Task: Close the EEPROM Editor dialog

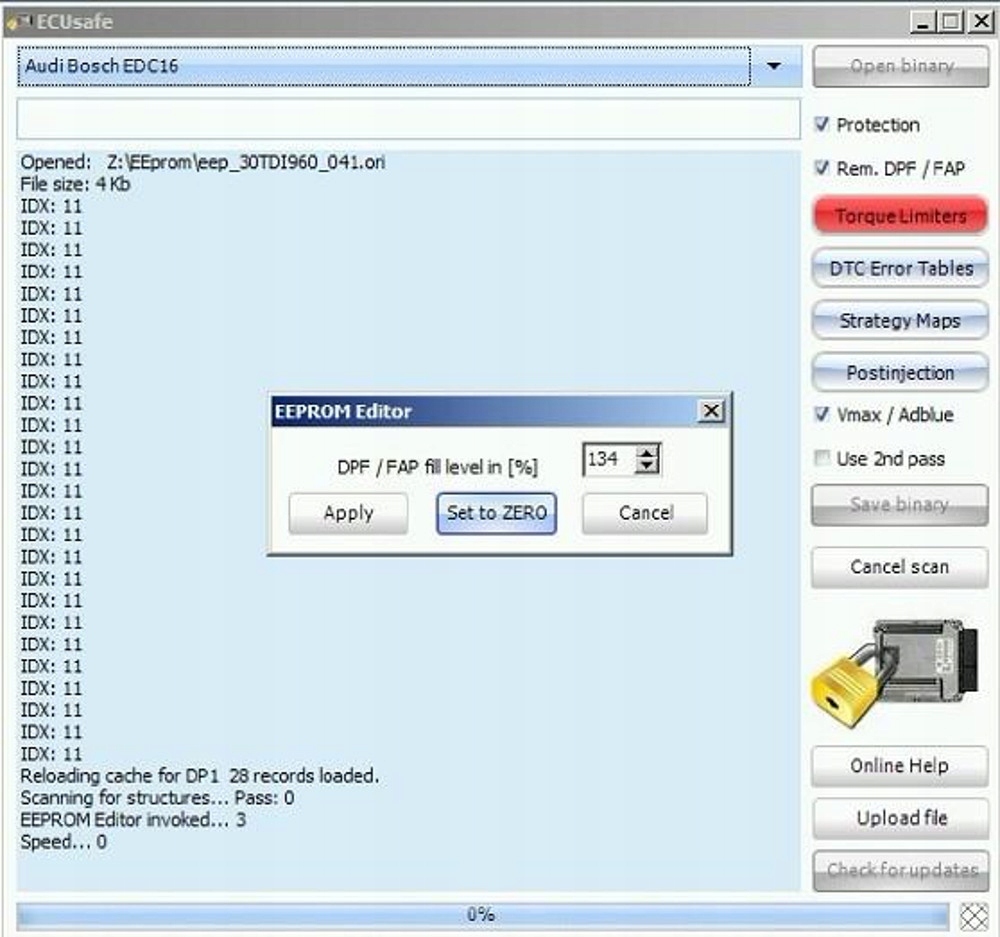Action: (x=712, y=410)
